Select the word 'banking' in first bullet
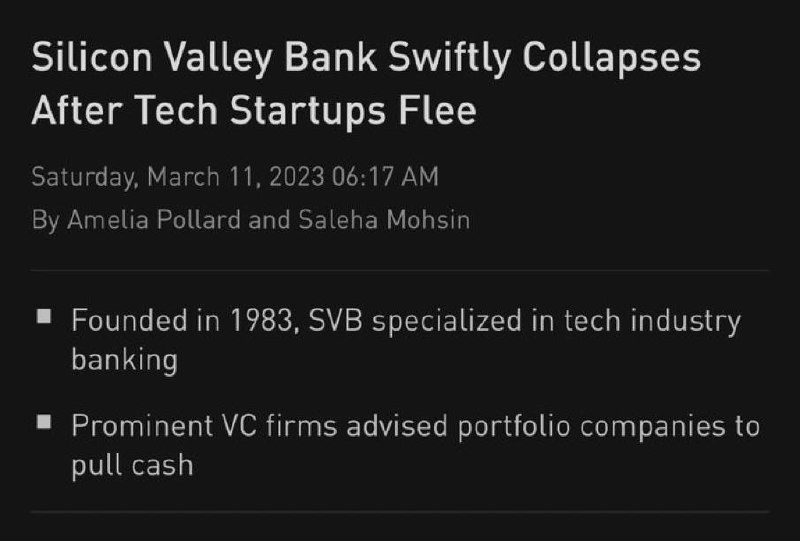800x541 pixels. (x=124, y=360)
